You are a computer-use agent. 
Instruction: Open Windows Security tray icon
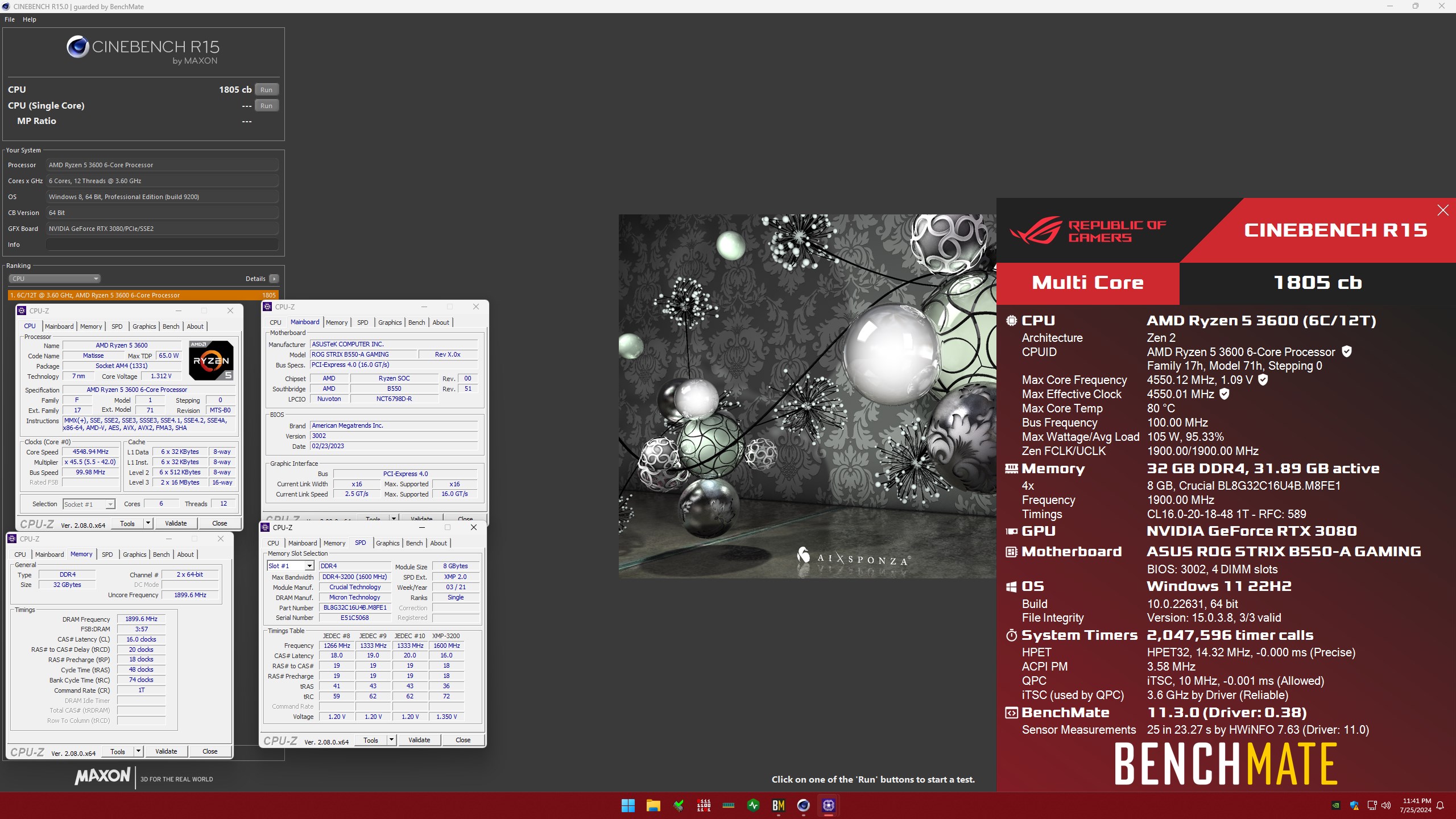coord(1354,805)
